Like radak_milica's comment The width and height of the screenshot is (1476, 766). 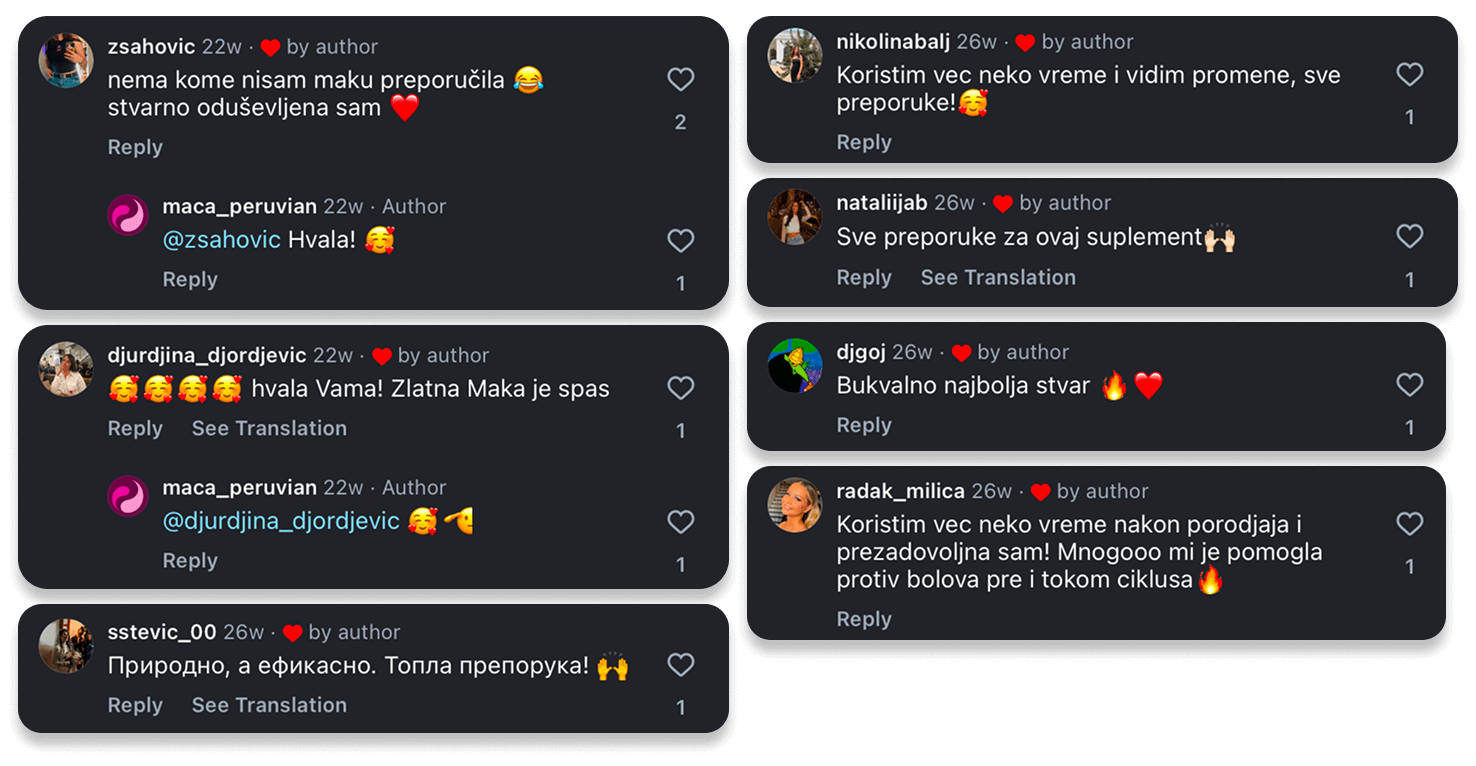click(1409, 524)
